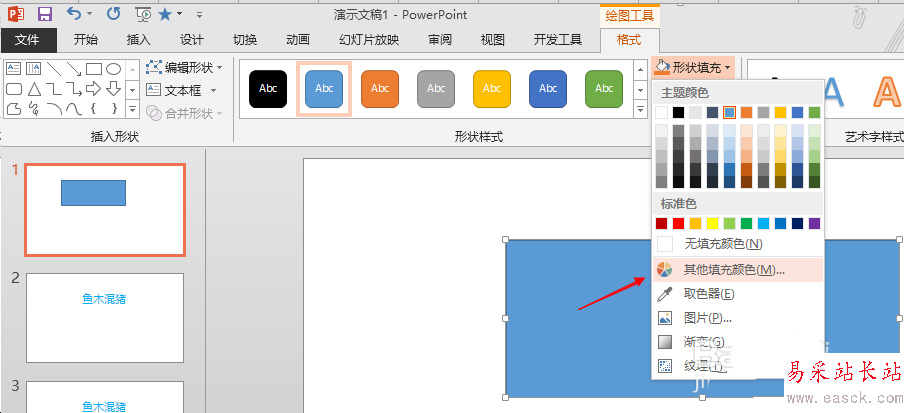904x413 pixels.
Task: Open the 渐变 gradient submenu
Action: tap(737, 341)
